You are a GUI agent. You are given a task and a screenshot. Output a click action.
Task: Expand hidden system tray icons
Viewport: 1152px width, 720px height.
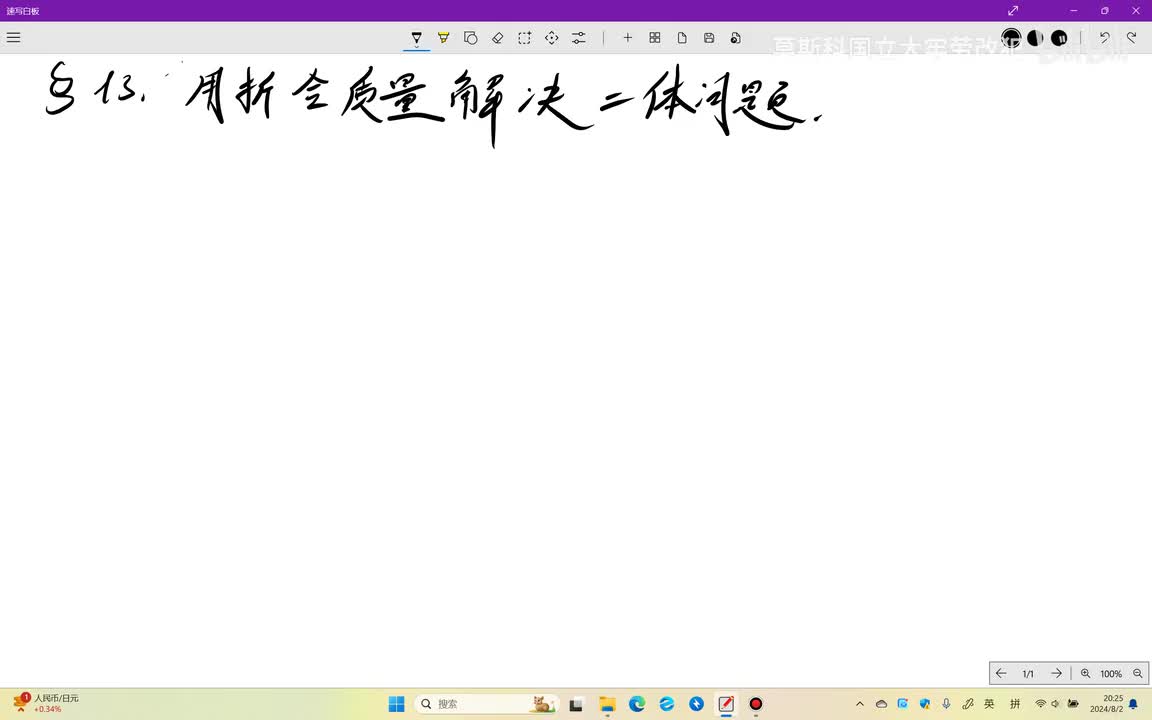860,704
